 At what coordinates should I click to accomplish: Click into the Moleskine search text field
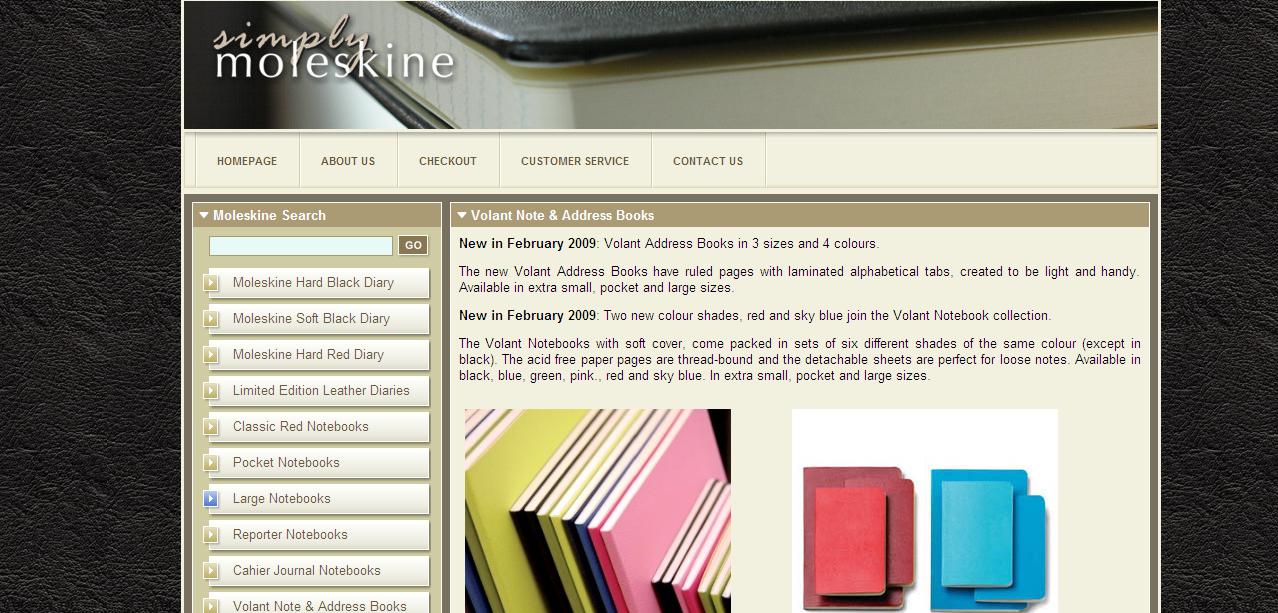point(300,246)
